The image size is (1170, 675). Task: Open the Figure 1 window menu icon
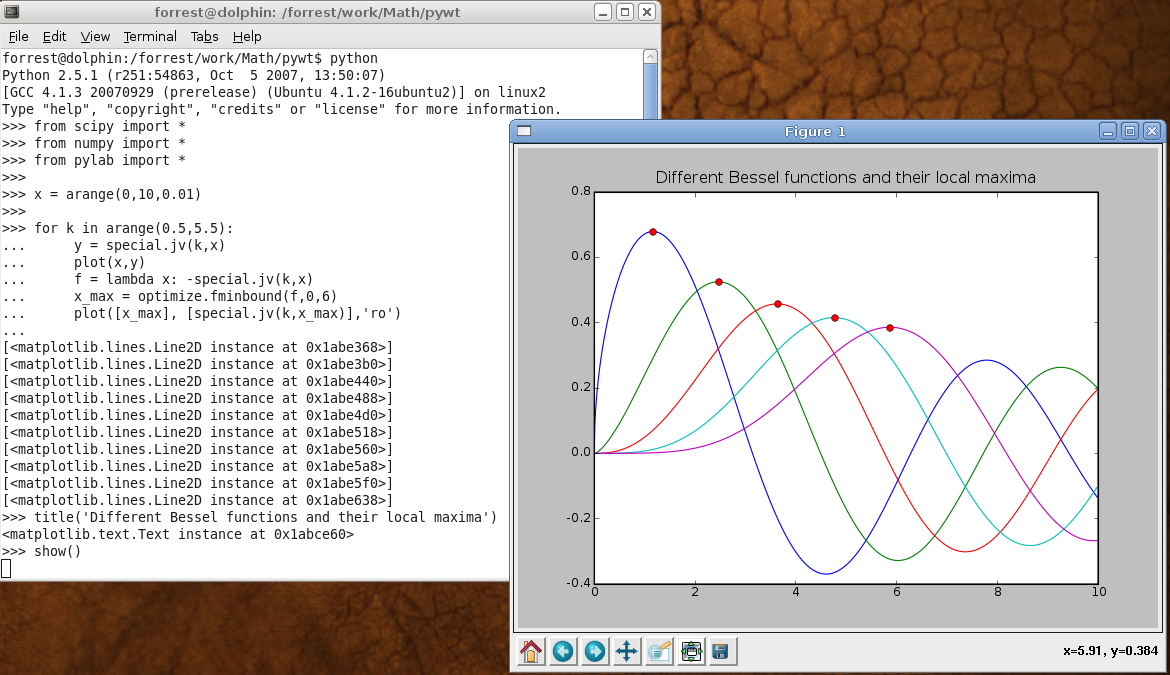point(524,131)
